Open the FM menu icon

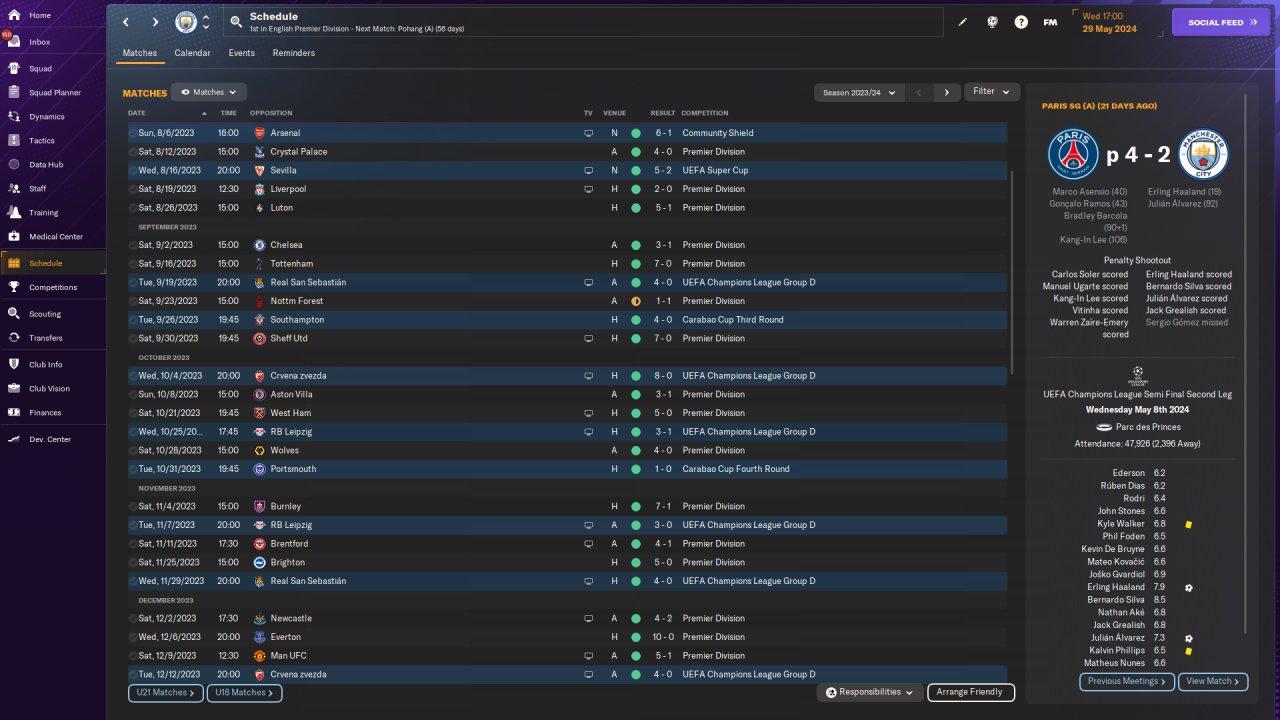pyautogui.click(x=1050, y=22)
